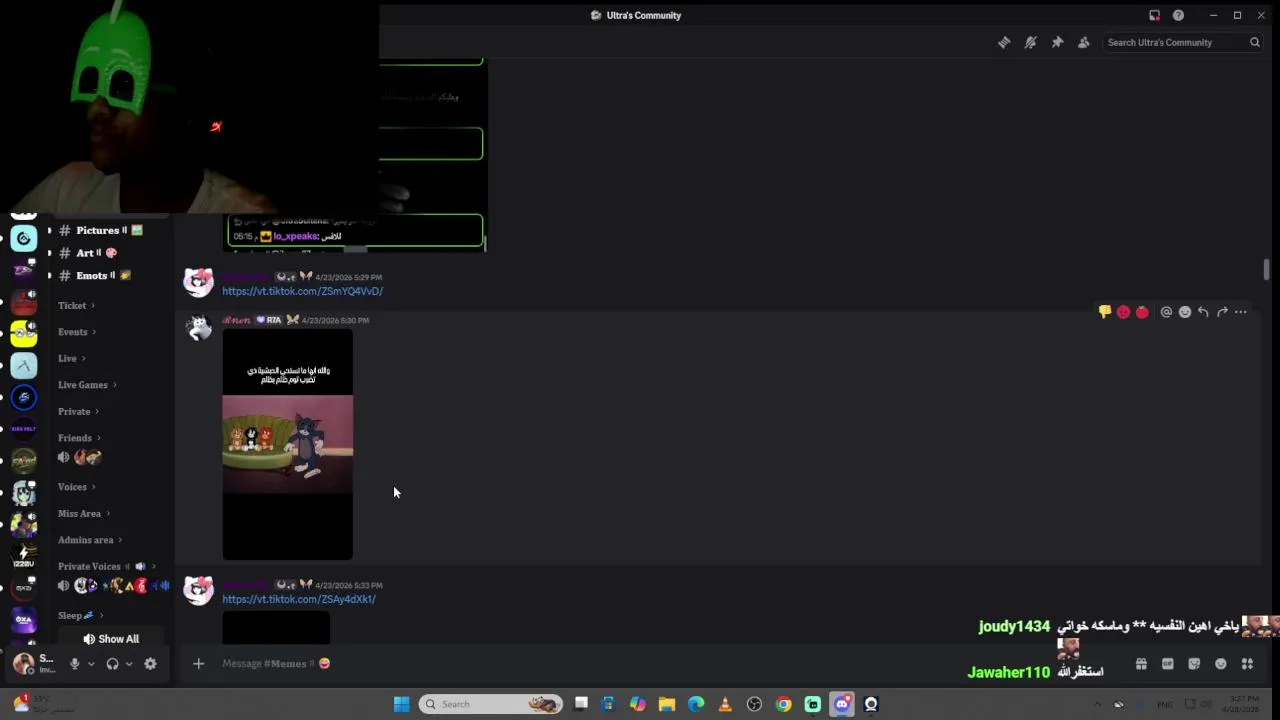Click the avatar of the 5:29 PM message

pos(198,282)
